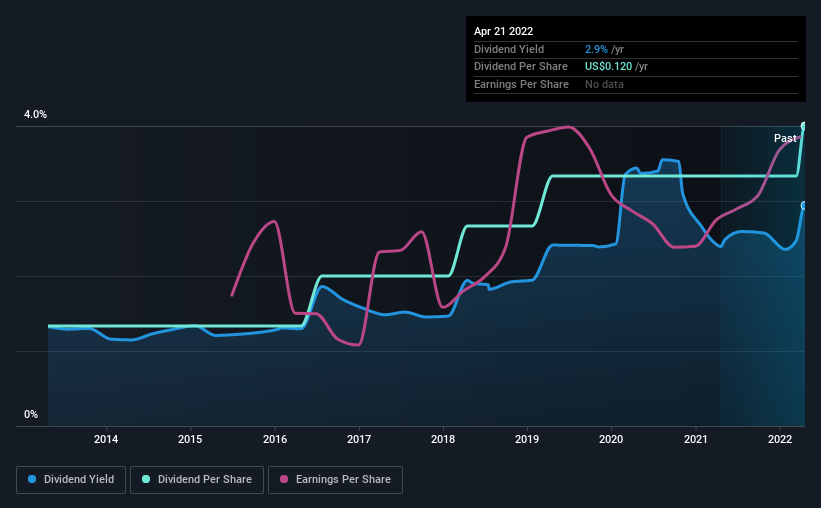Click the 2.9% Dividend Yield tooltip value
The height and width of the screenshot is (508, 821).
(x=596, y=49)
